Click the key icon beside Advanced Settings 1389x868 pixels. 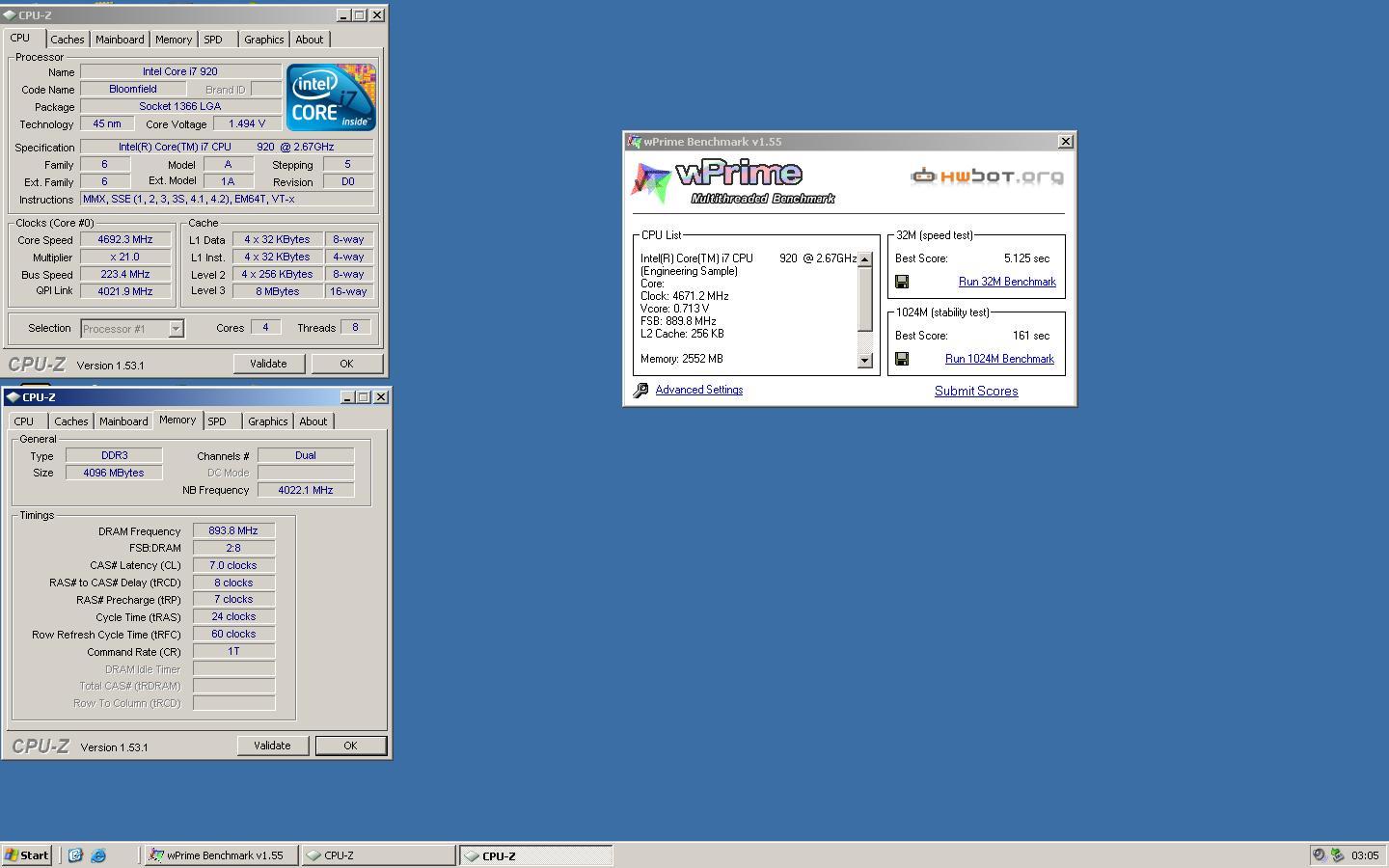point(640,390)
